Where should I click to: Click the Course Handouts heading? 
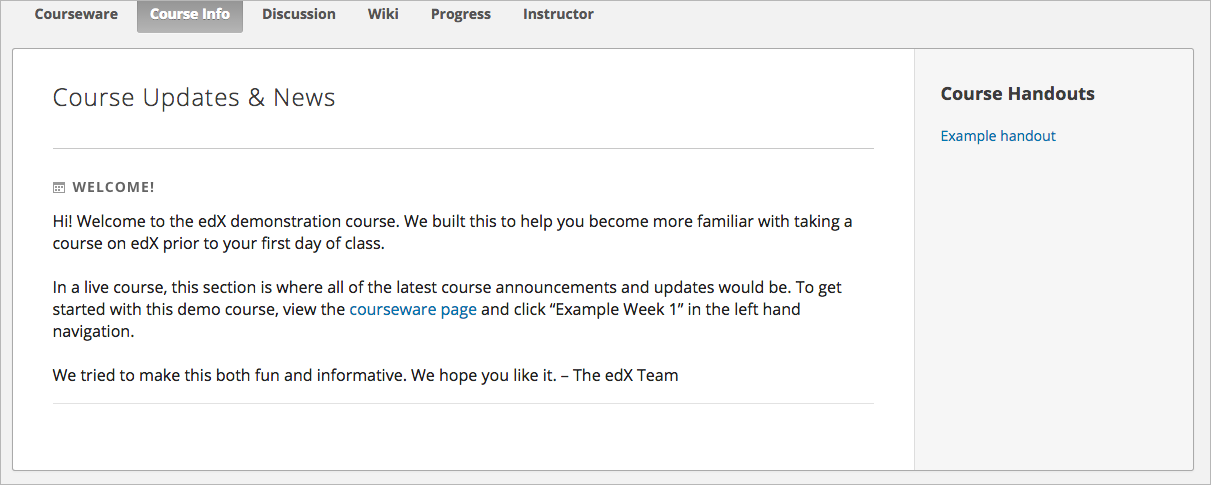click(1018, 94)
